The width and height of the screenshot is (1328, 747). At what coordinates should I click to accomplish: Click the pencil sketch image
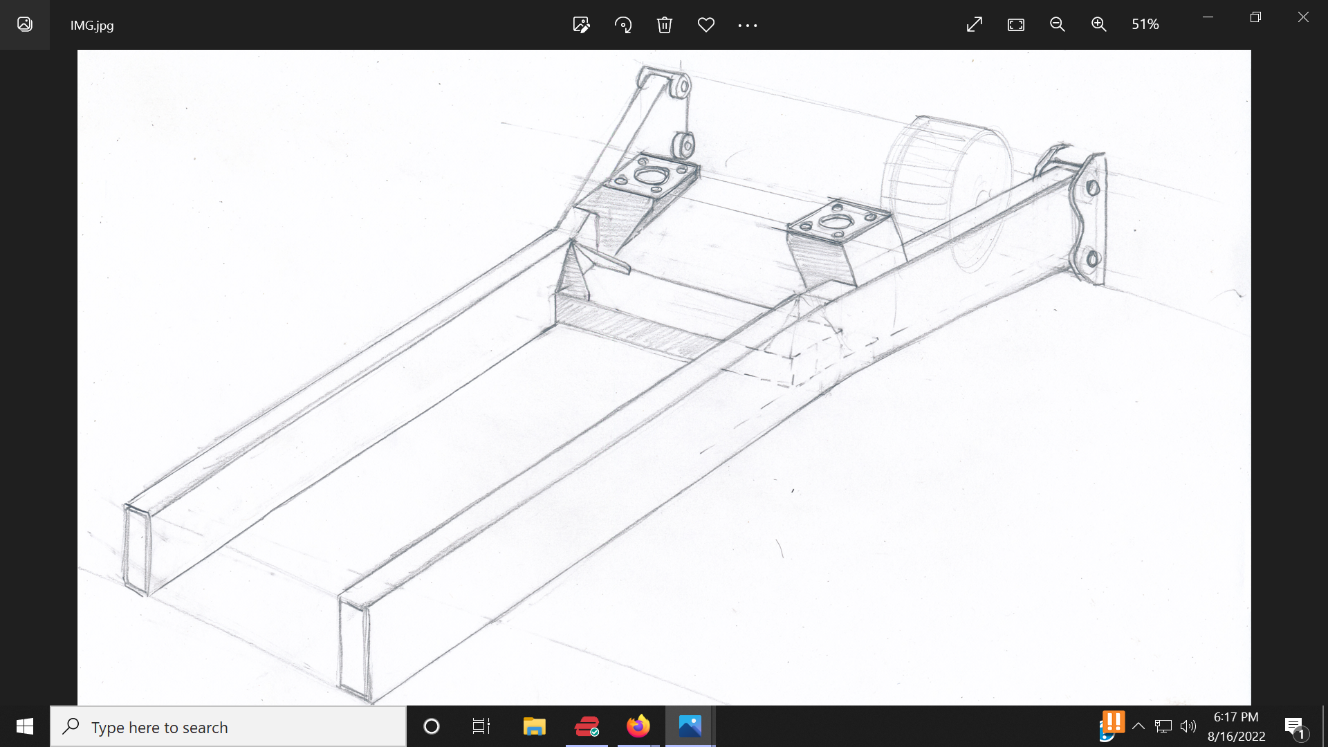point(664,378)
